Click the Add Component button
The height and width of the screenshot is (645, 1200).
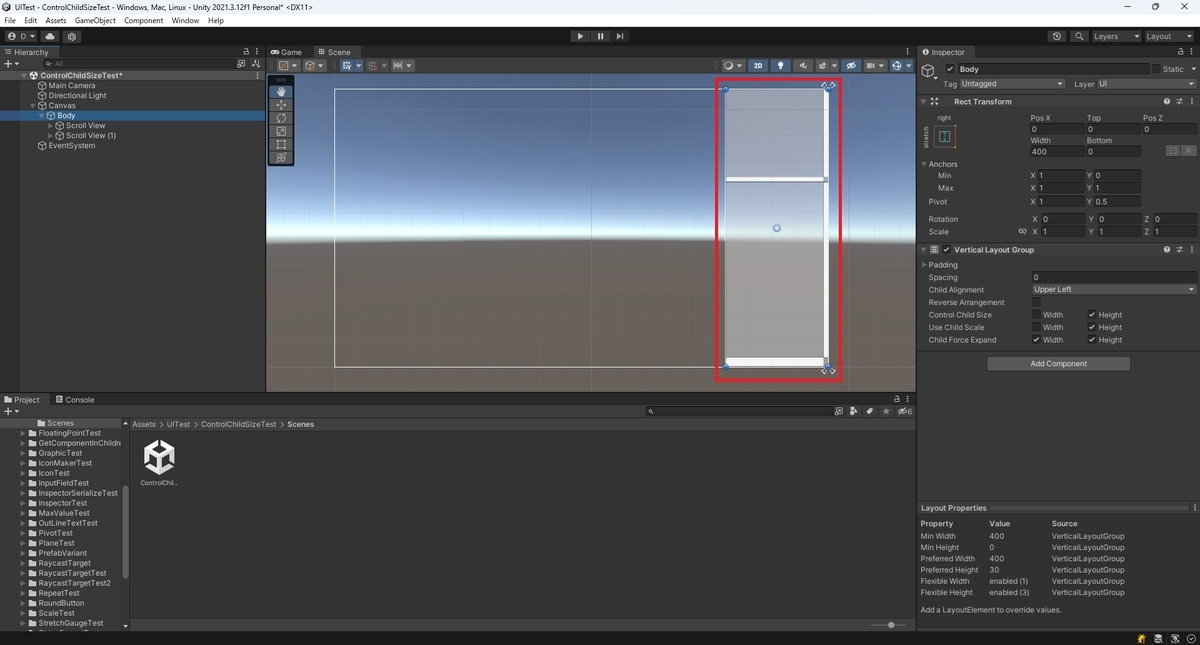point(1058,364)
